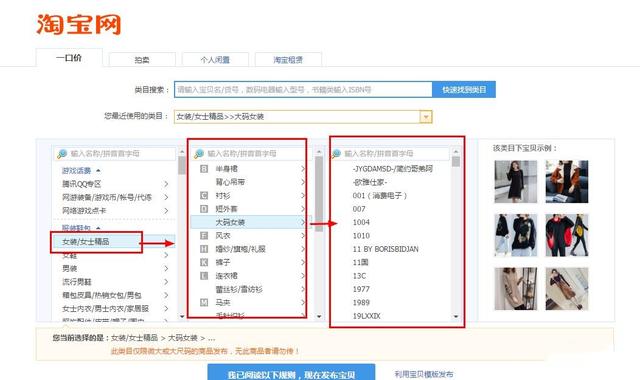
Task: Expand the 背心吊带 row chevron
Action: click(x=303, y=182)
